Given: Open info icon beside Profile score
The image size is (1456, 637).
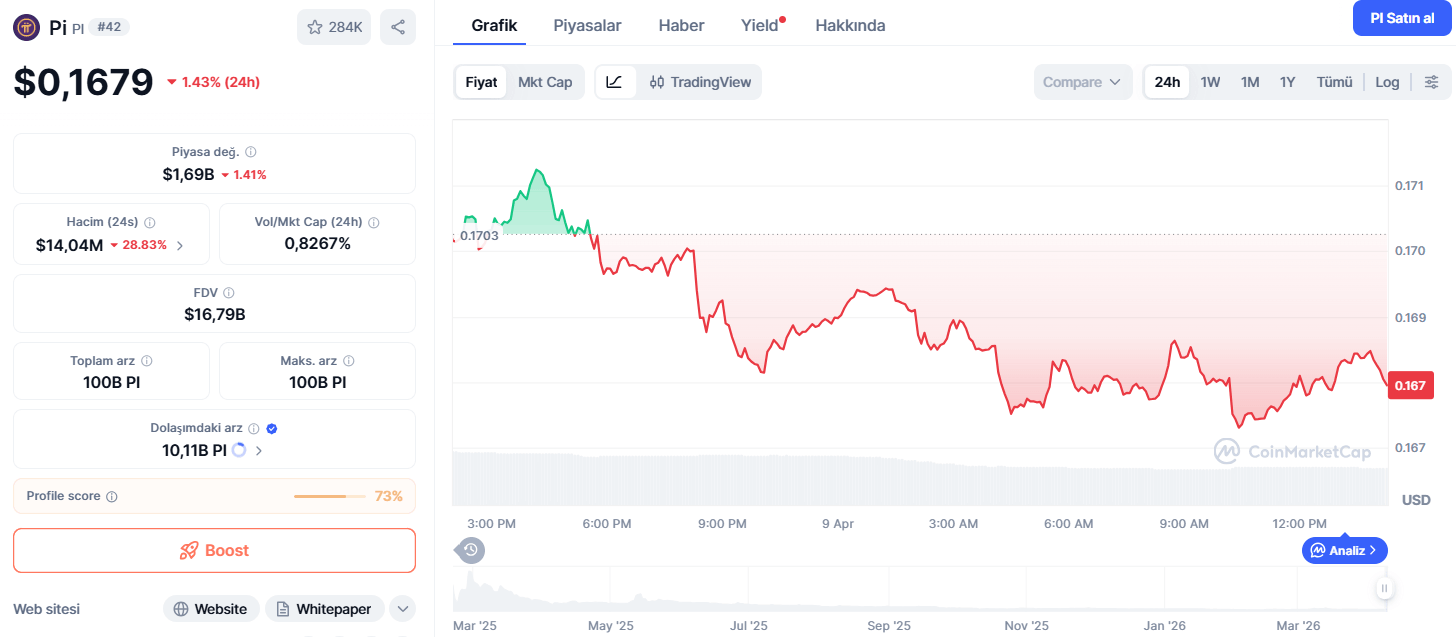Looking at the screenshot, I should tap(112, 496).
